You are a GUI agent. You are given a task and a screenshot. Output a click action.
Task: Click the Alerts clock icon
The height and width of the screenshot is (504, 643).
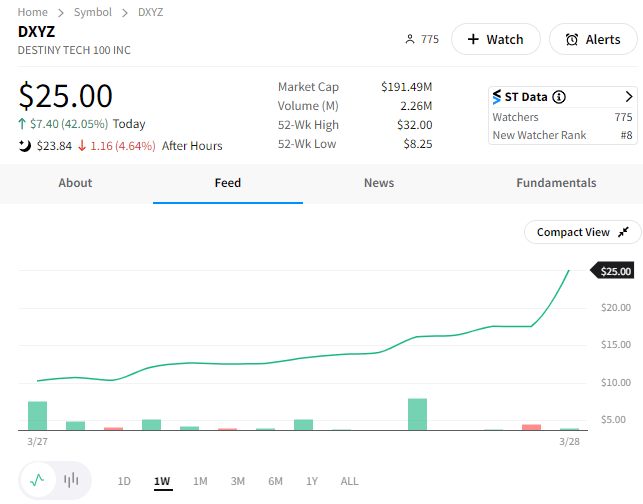[572, 40]
